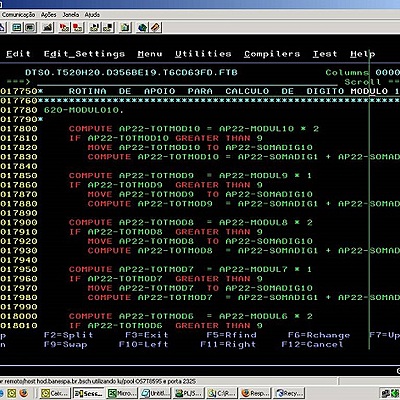Click AP22-TOTMOD6 on line 018010
400x400 pixels.
tap(125, 326)
